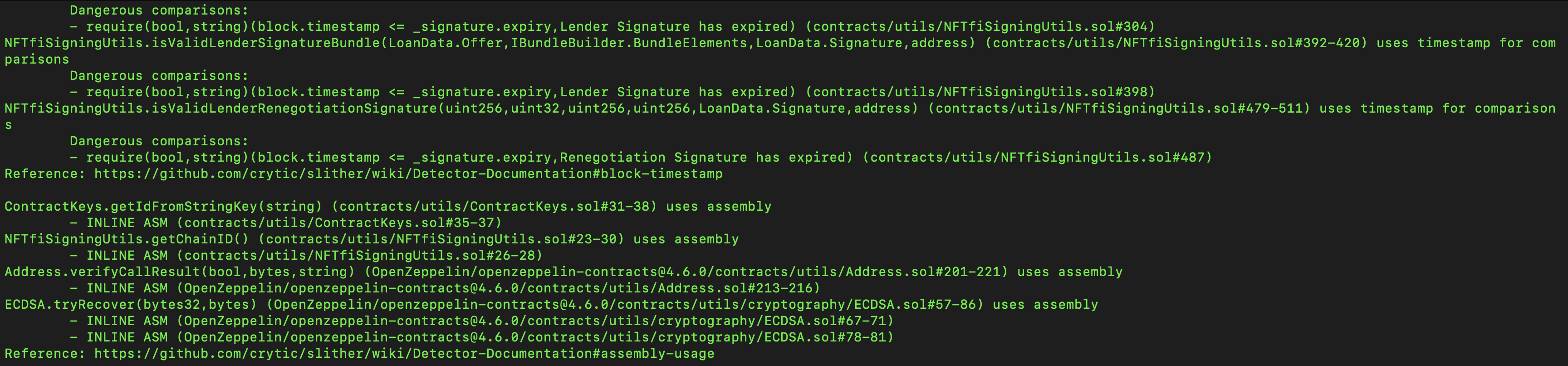Click the ECDSA.sol#67-71 INLINE ASM reference
The height and width of the screenshot is (366, 1568).
coord(535,321)
